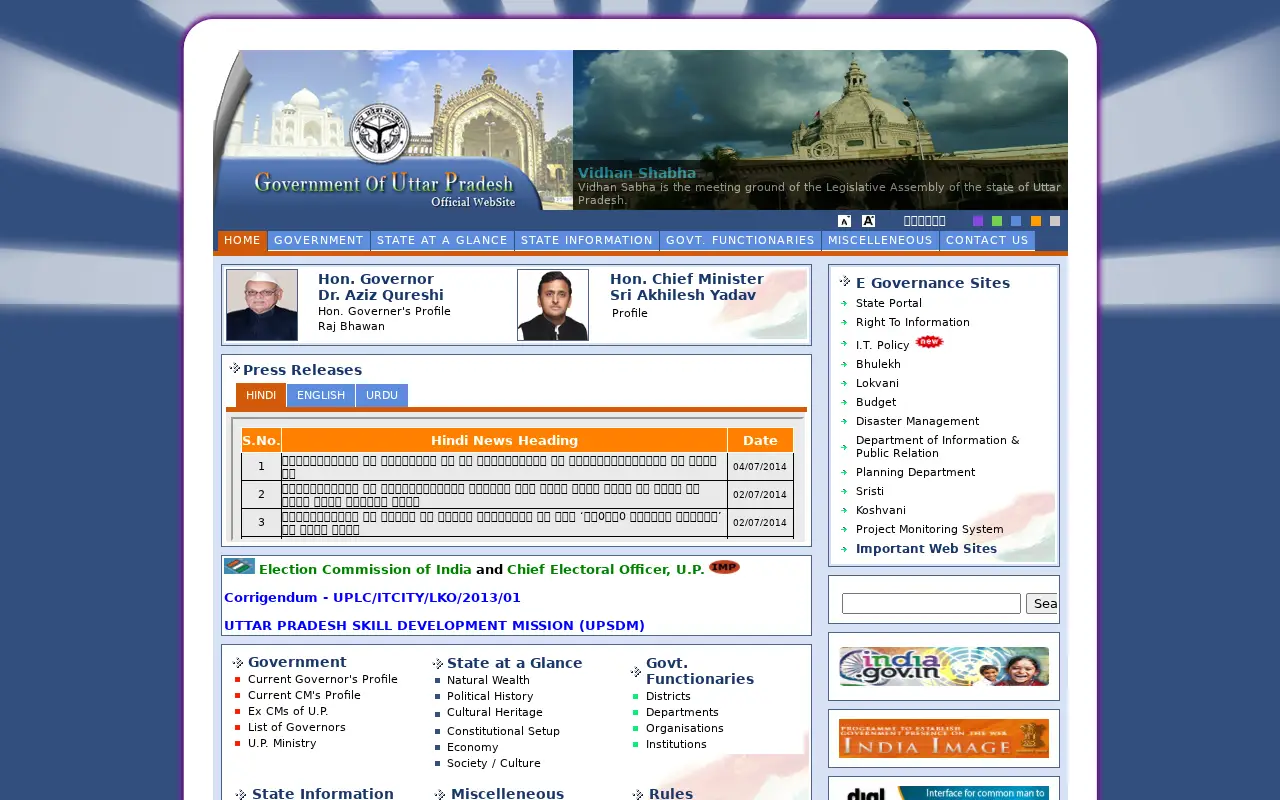Image resolution: width=1280 pixels, height=800 pixels.
Task: Open Current CM's Profile link
Action: (x=304, y=695)
